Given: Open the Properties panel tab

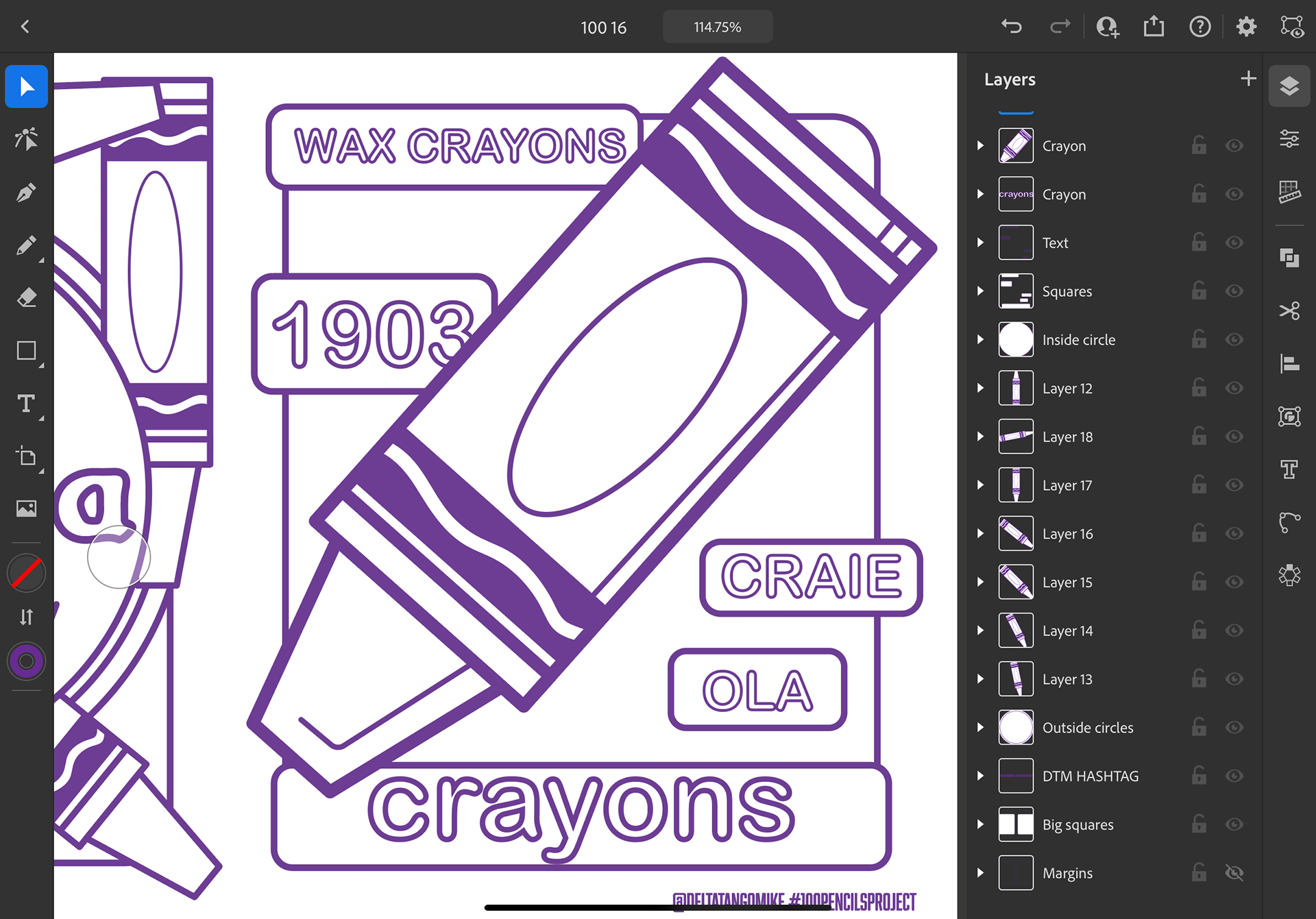Looking at the screenshot, I should pos(1289,139).
